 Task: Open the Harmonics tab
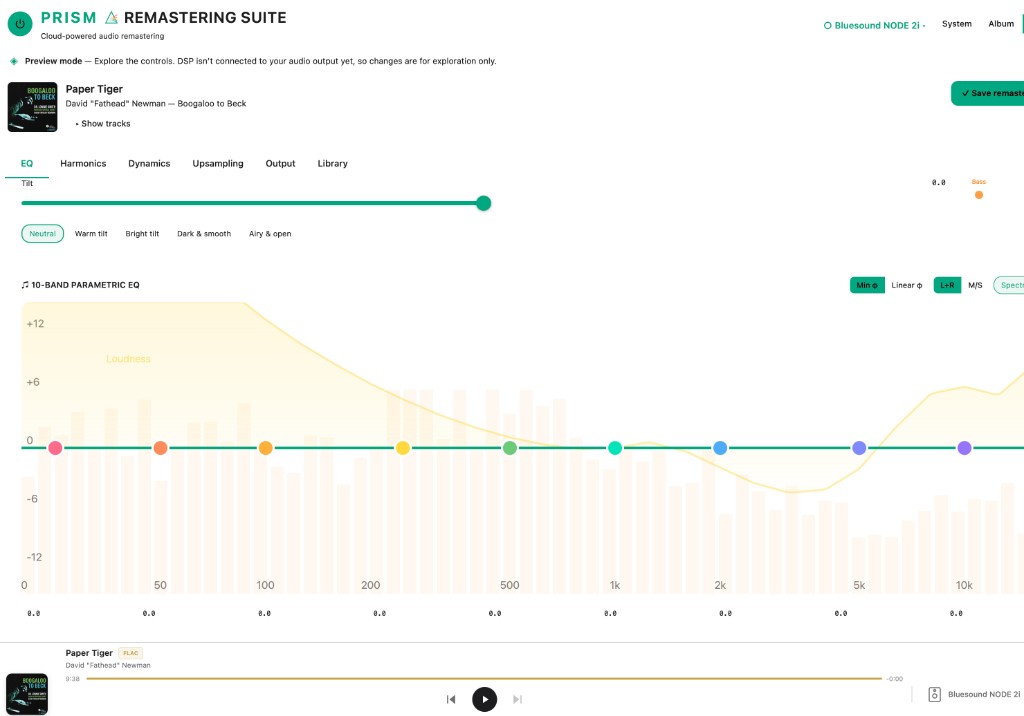coord(83,163)
